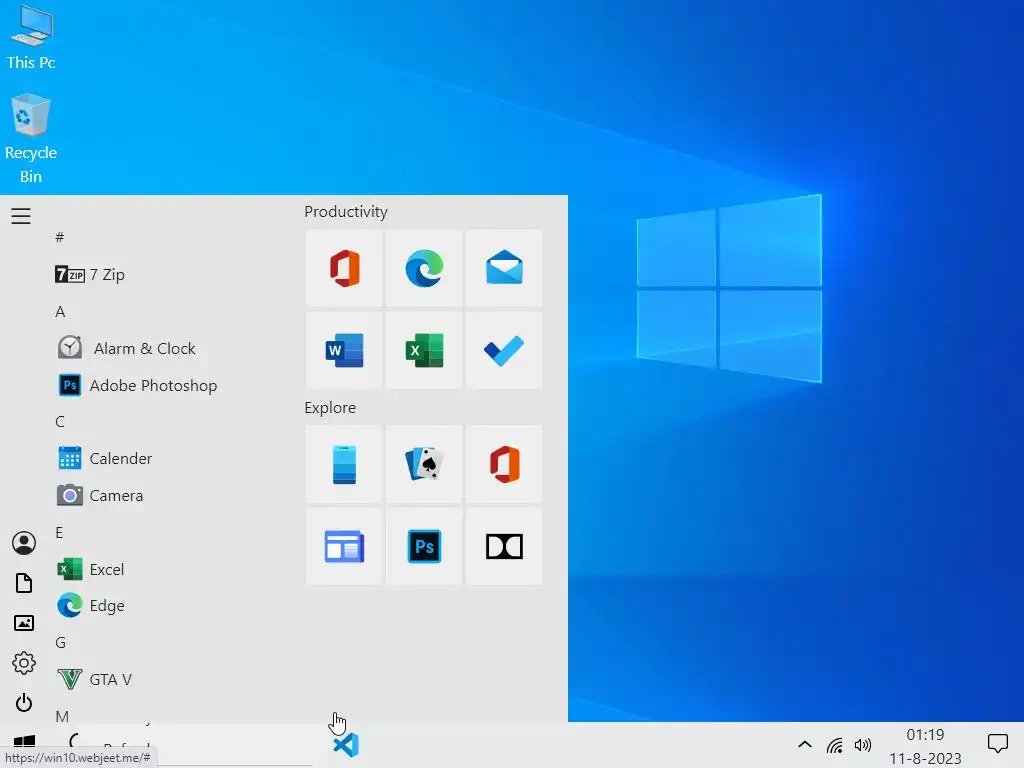Open Alarm & Clock app
Screen dimensions: 1024x768
pyautogui.click(x=127, y=348)
